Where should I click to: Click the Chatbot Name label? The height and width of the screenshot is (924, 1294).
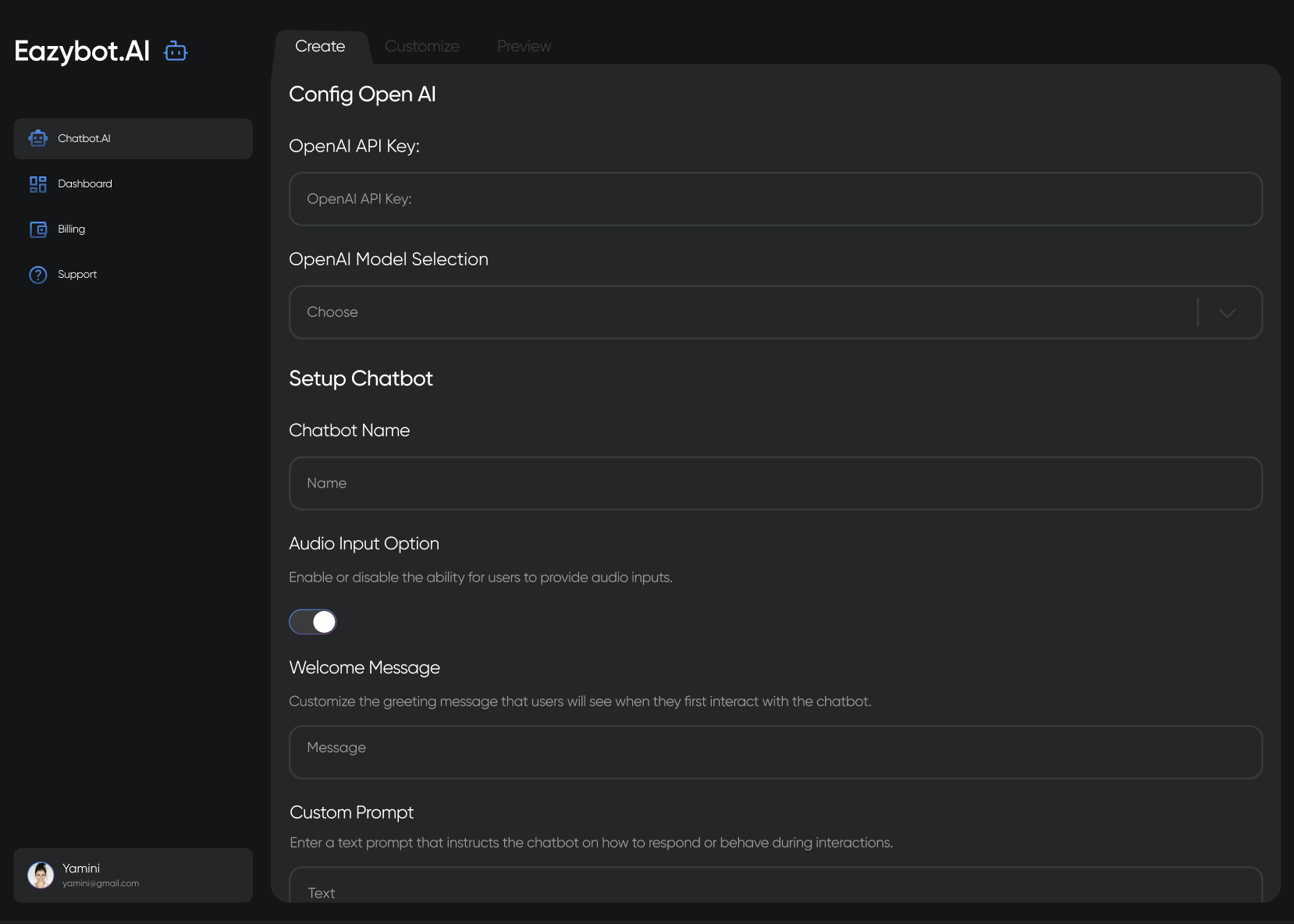349,430
